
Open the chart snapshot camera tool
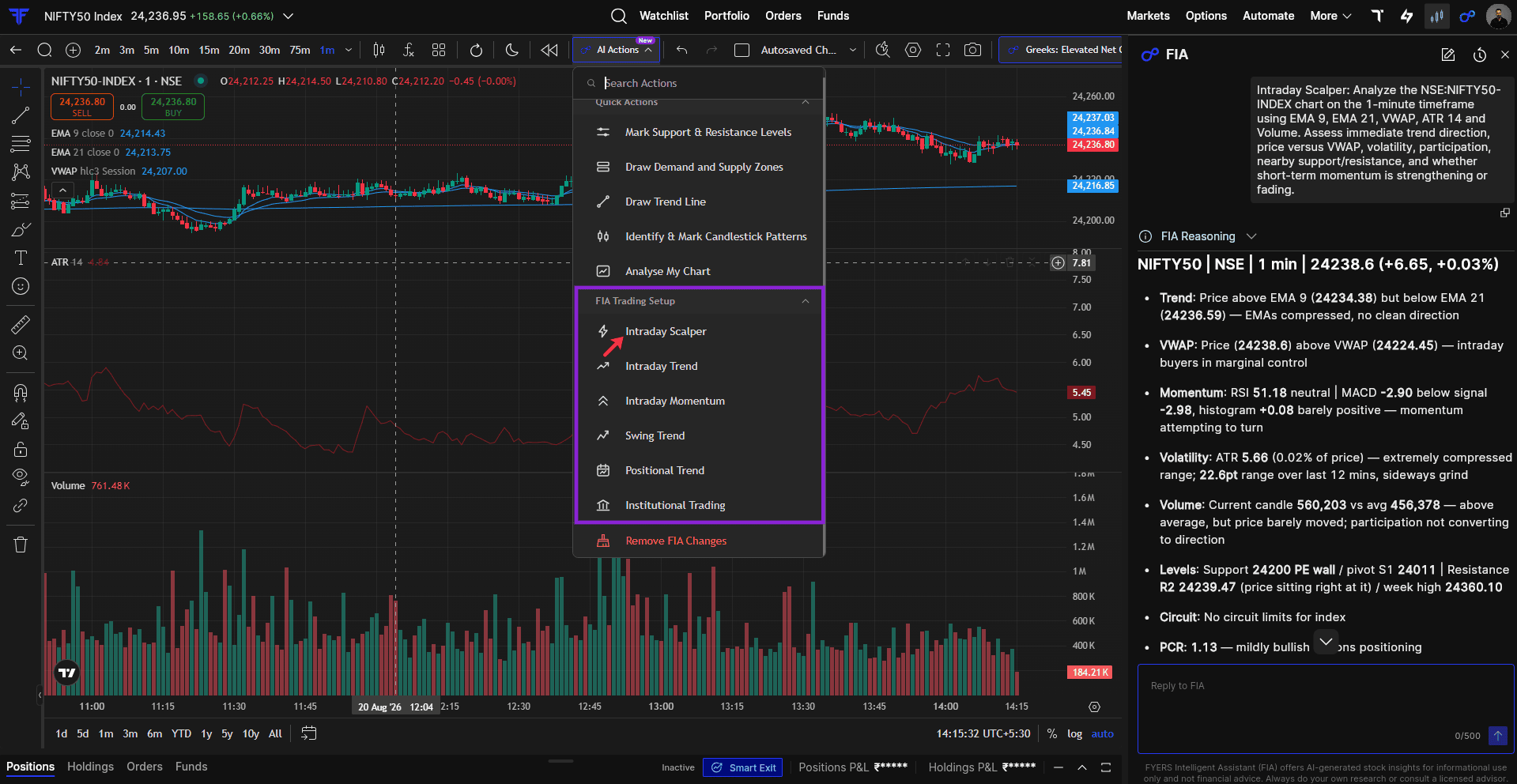[x=972, y=50]
